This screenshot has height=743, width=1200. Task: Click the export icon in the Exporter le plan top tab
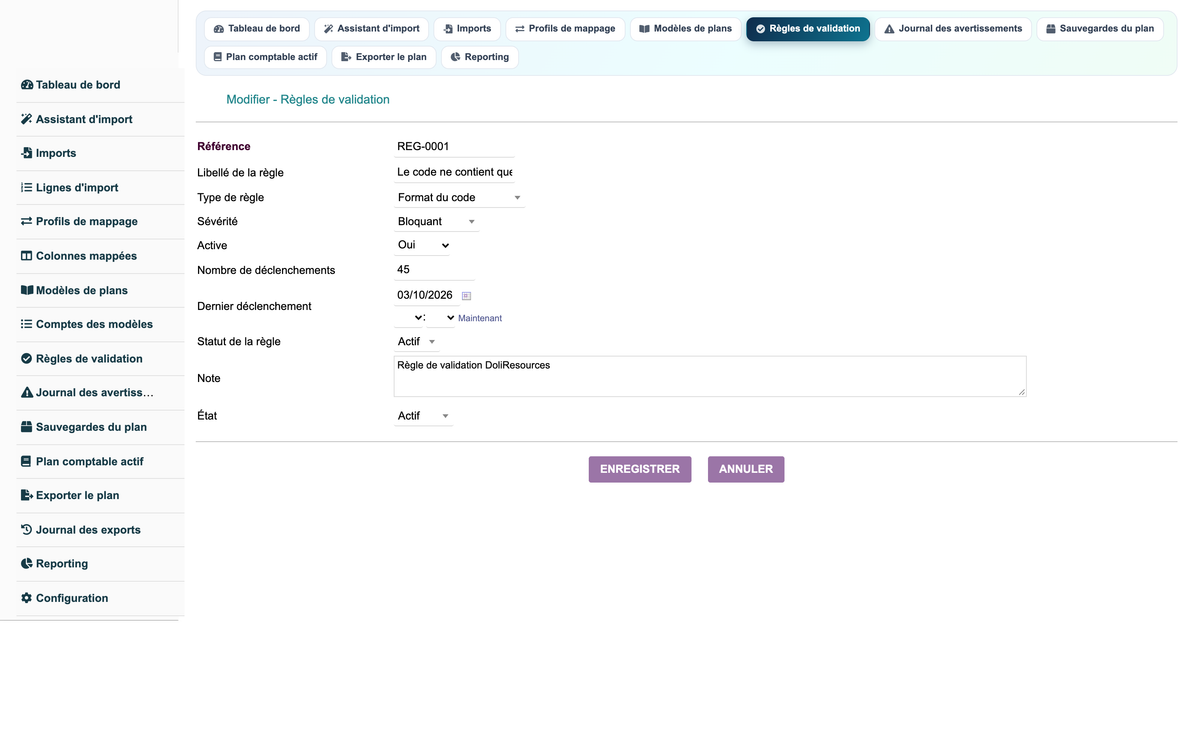click(x=346, y=57)
